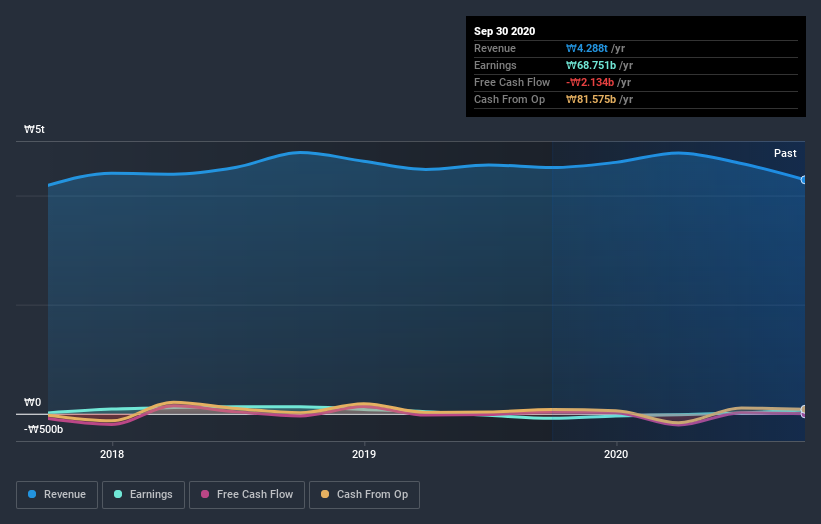
Task: Toggle the Earnings legend button
Action: (143, 495)
